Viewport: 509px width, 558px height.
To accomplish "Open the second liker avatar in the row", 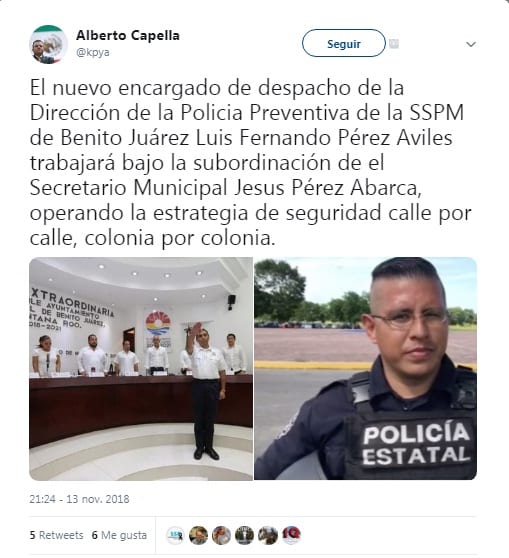I will click(x=198, y=535).
